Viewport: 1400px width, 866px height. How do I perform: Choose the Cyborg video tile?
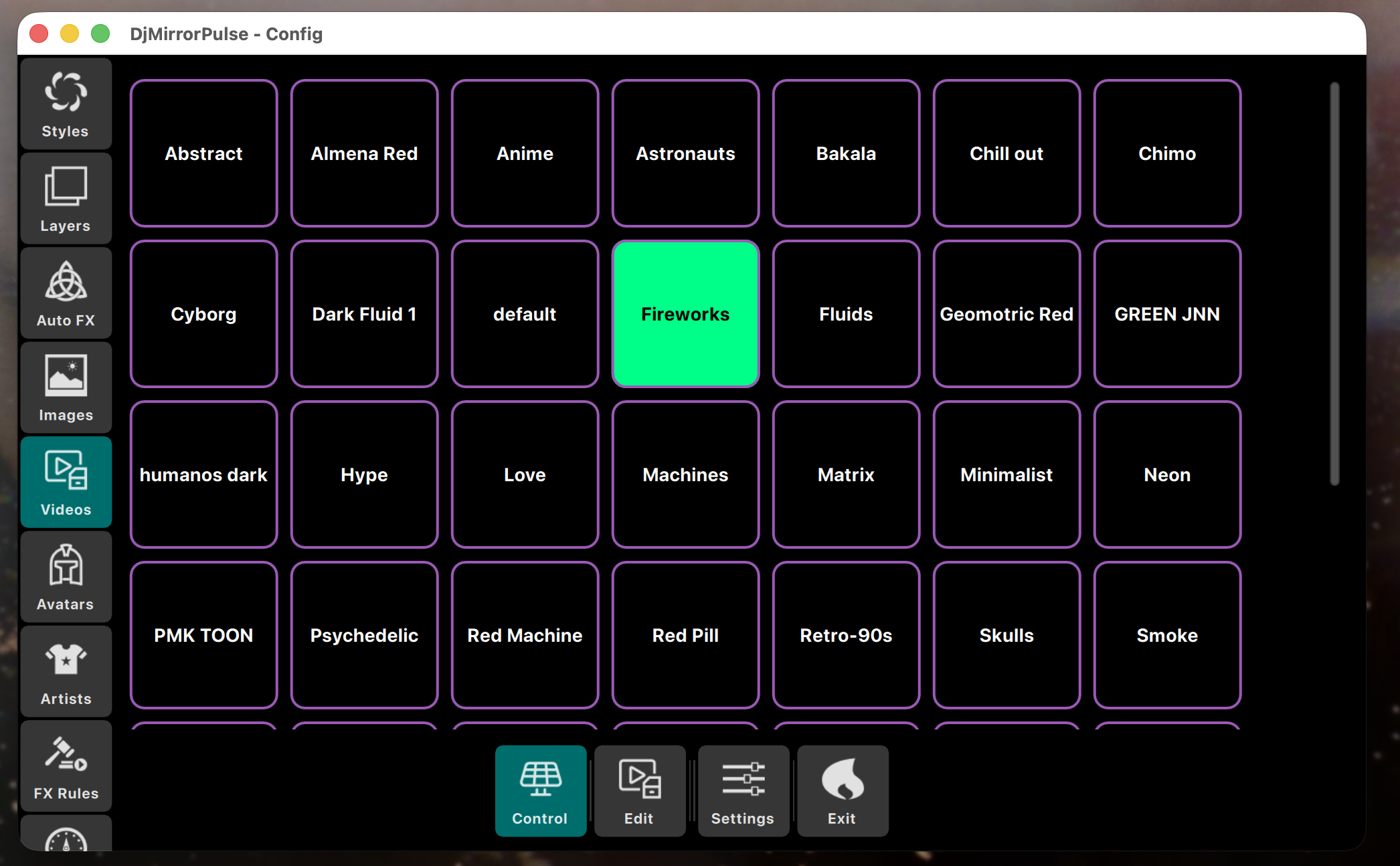[x=204, y=314]
